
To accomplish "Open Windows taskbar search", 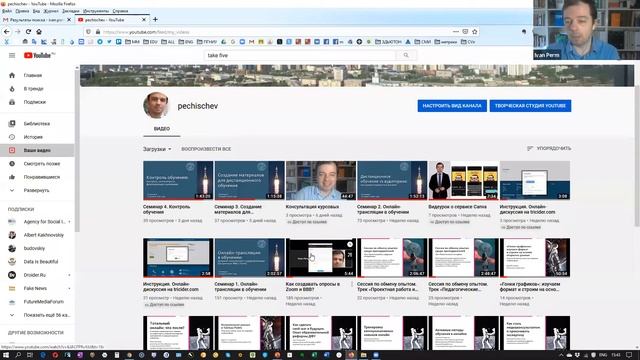I will tap(18, 355).
